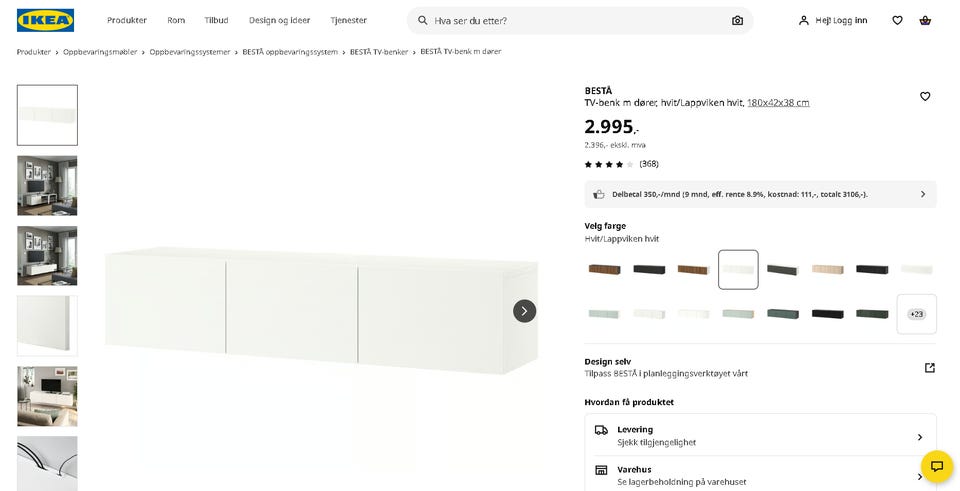This screenshot has height=491, width=960.
Task: Open the Produkter menu
Action: pyautogui.click(x=127, y=20)
